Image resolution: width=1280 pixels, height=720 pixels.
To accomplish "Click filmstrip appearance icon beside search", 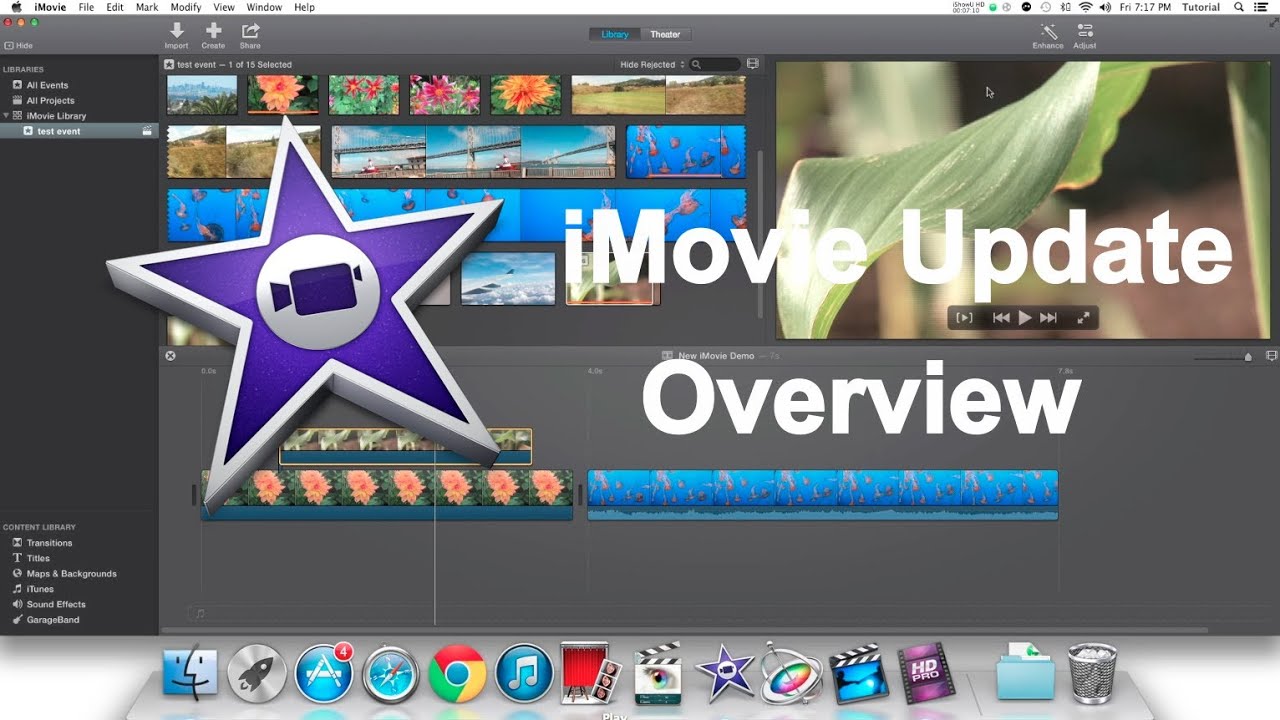I will click(753, 64).
